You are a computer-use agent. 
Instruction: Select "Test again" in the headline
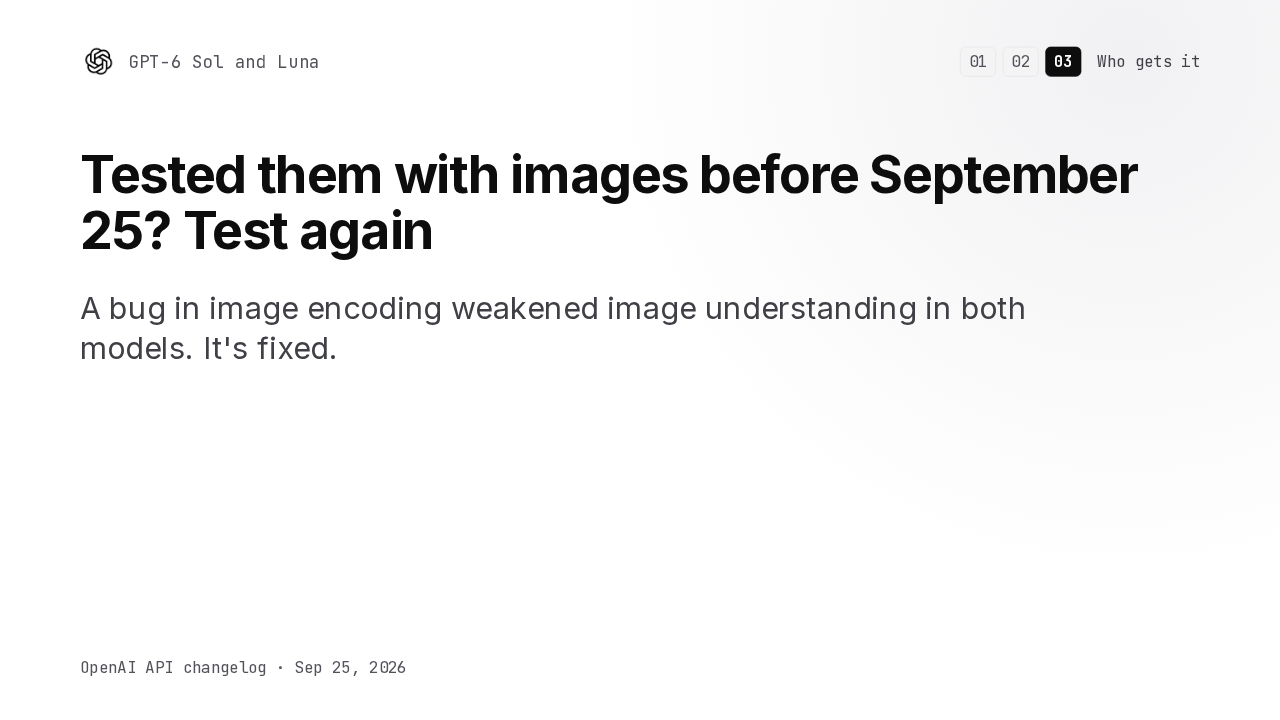(x=308, y=231)
